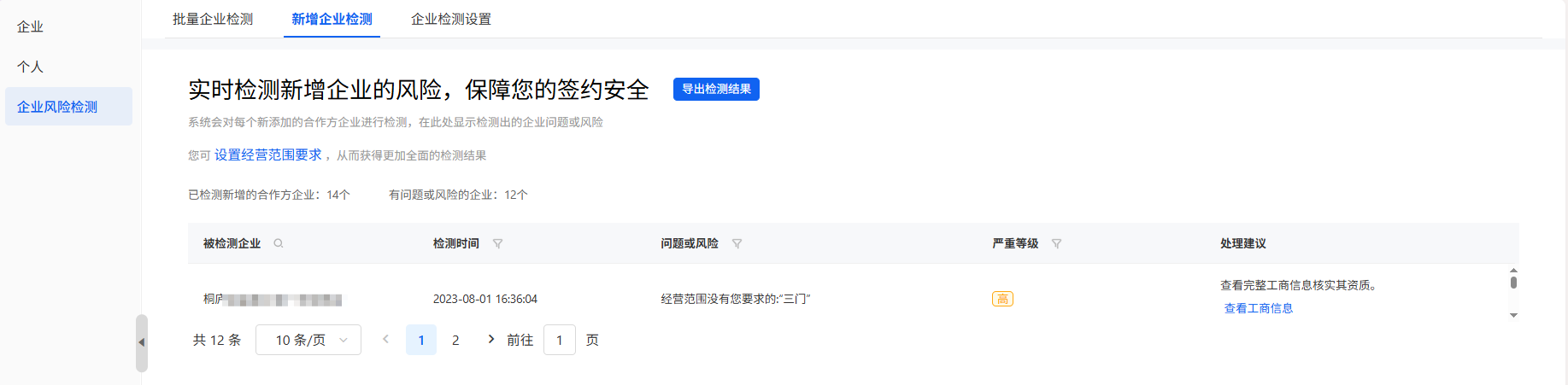Open 查看工商信息 link

[x=1259, y=308]
